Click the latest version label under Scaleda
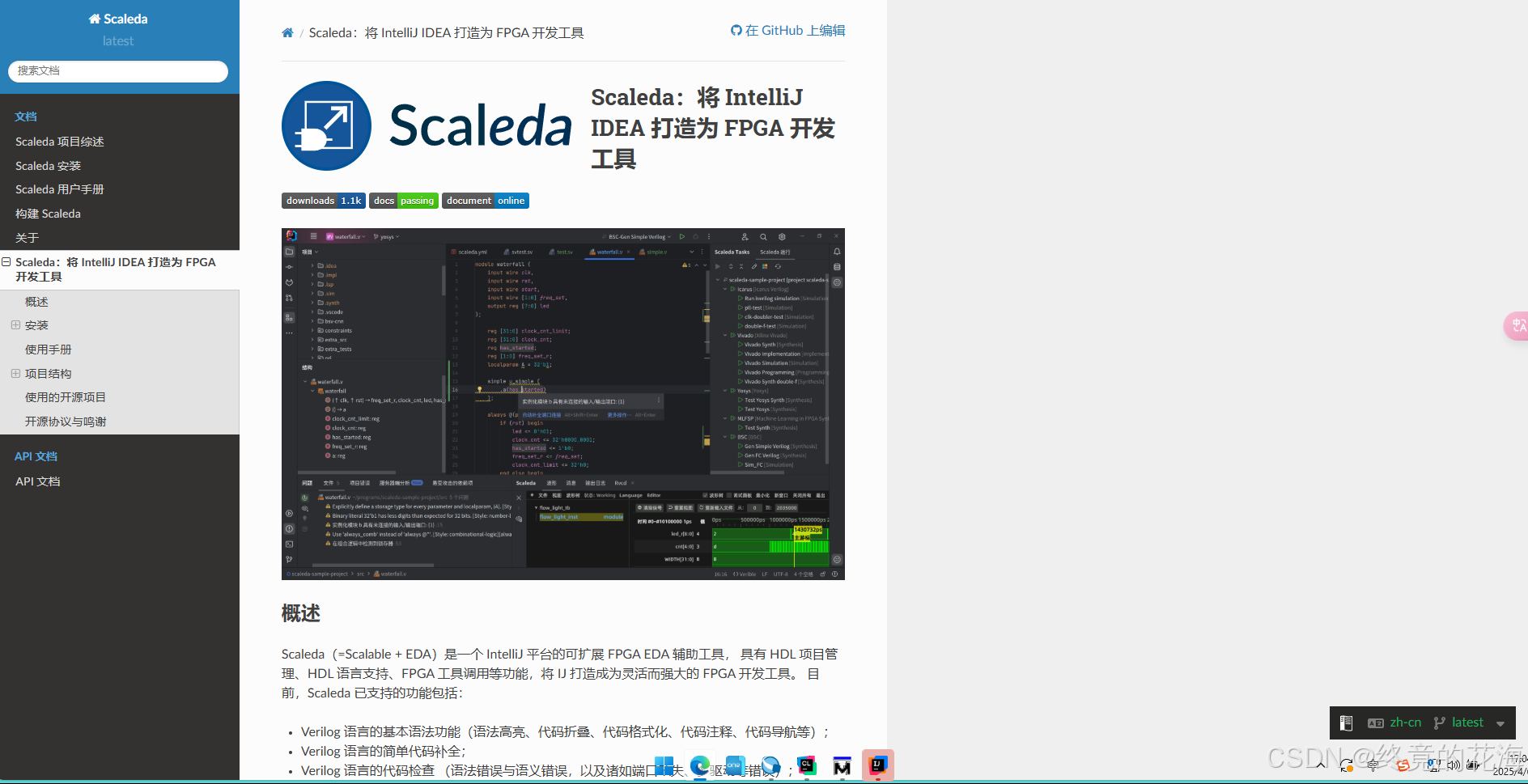 tap(118, 41)
